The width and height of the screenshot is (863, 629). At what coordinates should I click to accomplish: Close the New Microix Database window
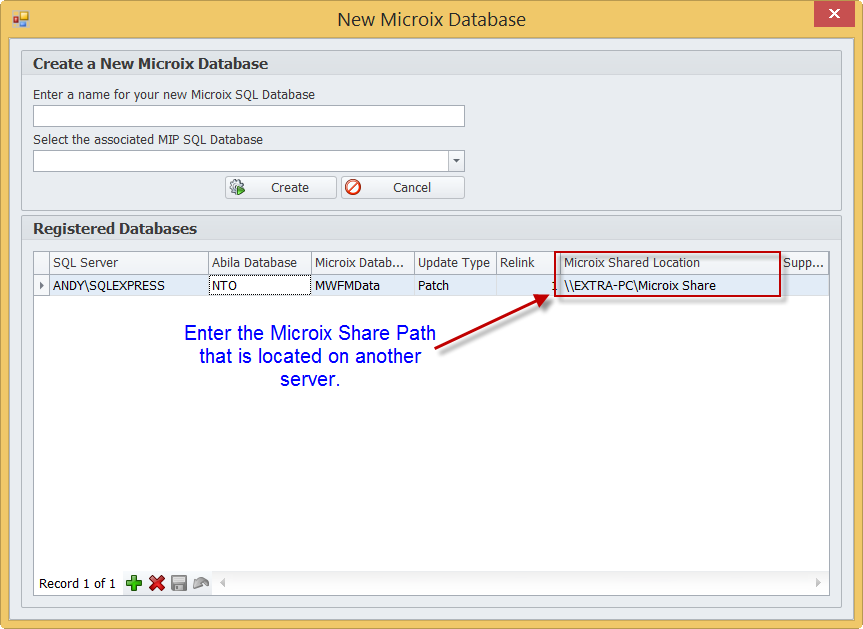[833, 15]
